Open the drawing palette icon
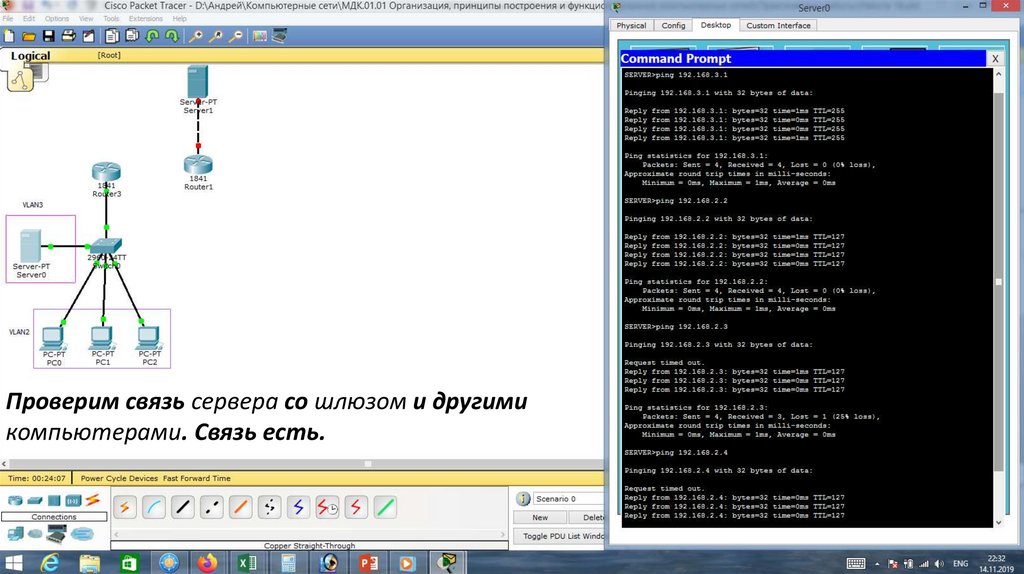This screenshot has height=574, width=1024. click(x=260, y=36)
